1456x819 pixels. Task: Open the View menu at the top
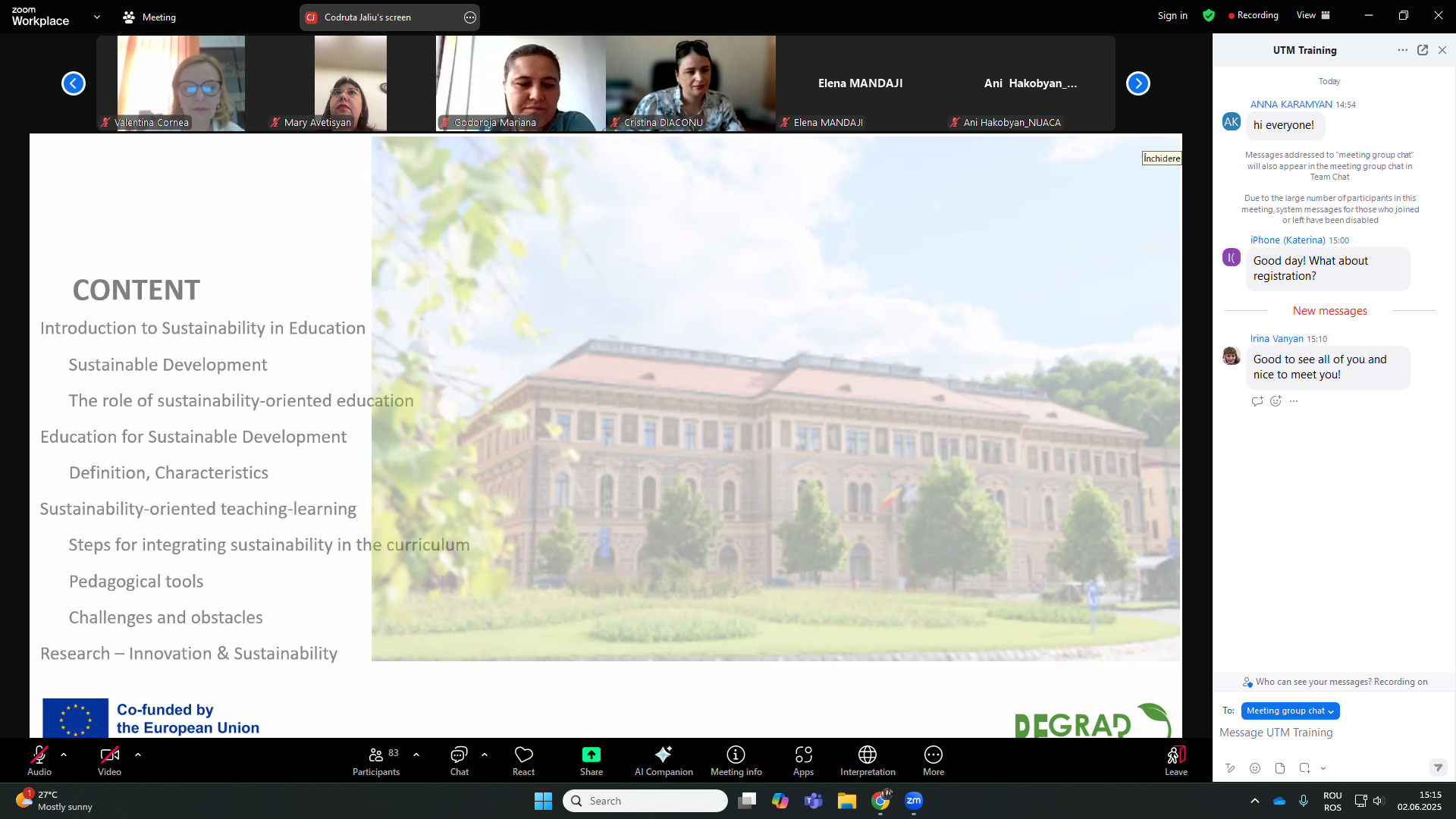coord(1313,15)
